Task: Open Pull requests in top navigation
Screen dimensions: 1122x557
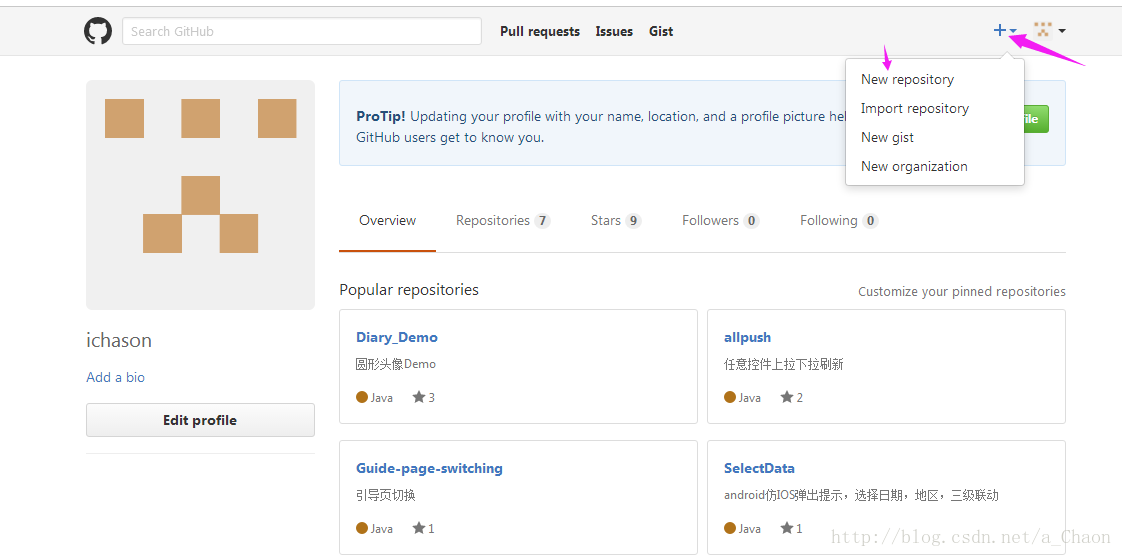Action: point(540,31)
